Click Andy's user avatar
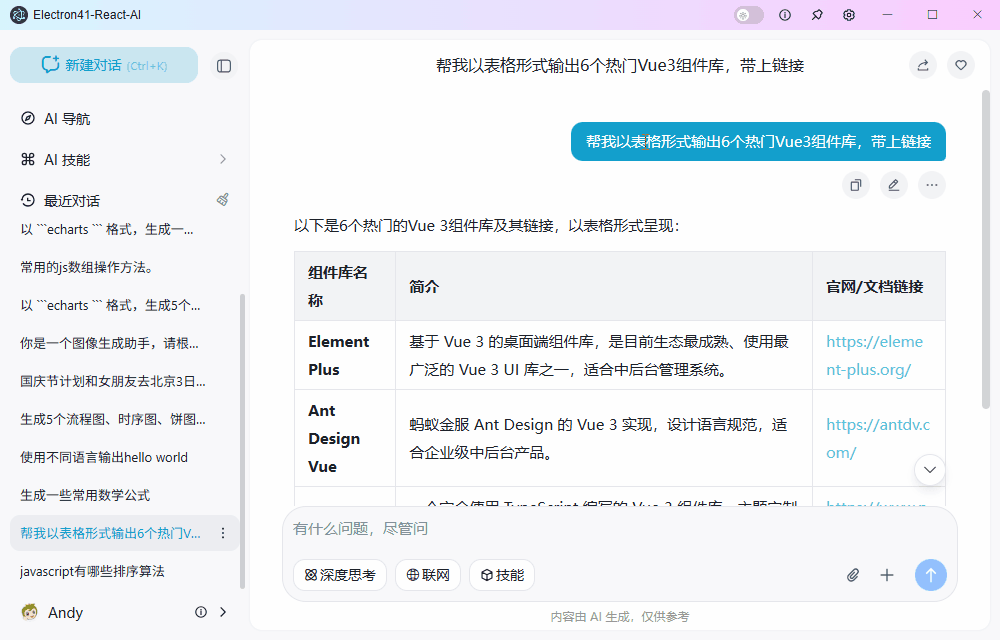 point(29,612)
